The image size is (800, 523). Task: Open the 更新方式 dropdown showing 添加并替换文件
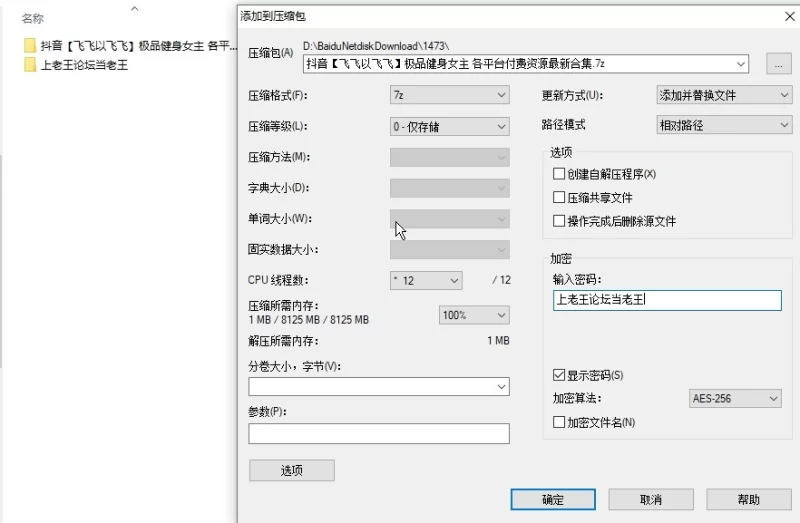click(x=724, y=95)
